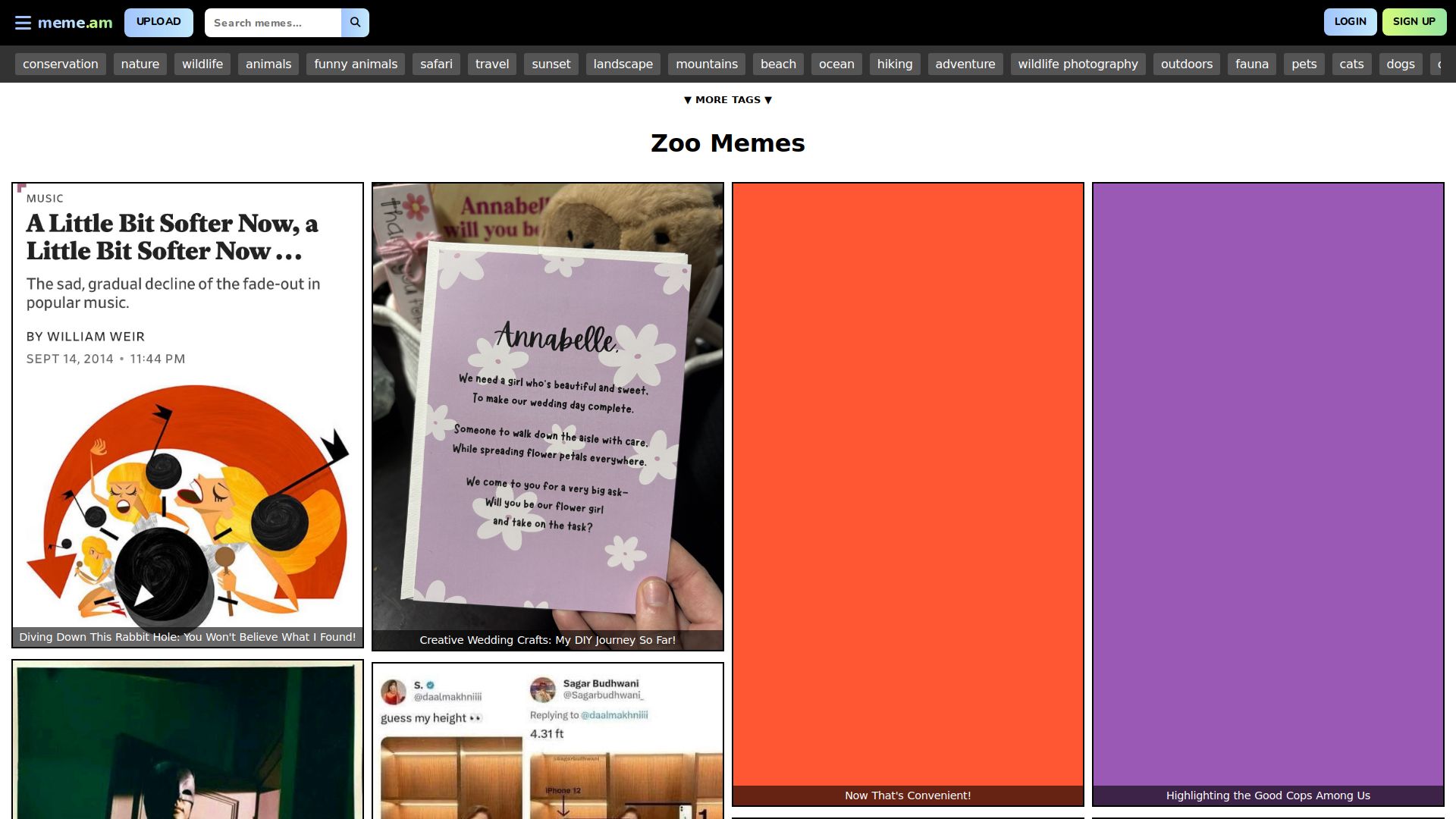The image size is (1456, 819).
Task: Select the conservation tag
Action: pos(61,64)
